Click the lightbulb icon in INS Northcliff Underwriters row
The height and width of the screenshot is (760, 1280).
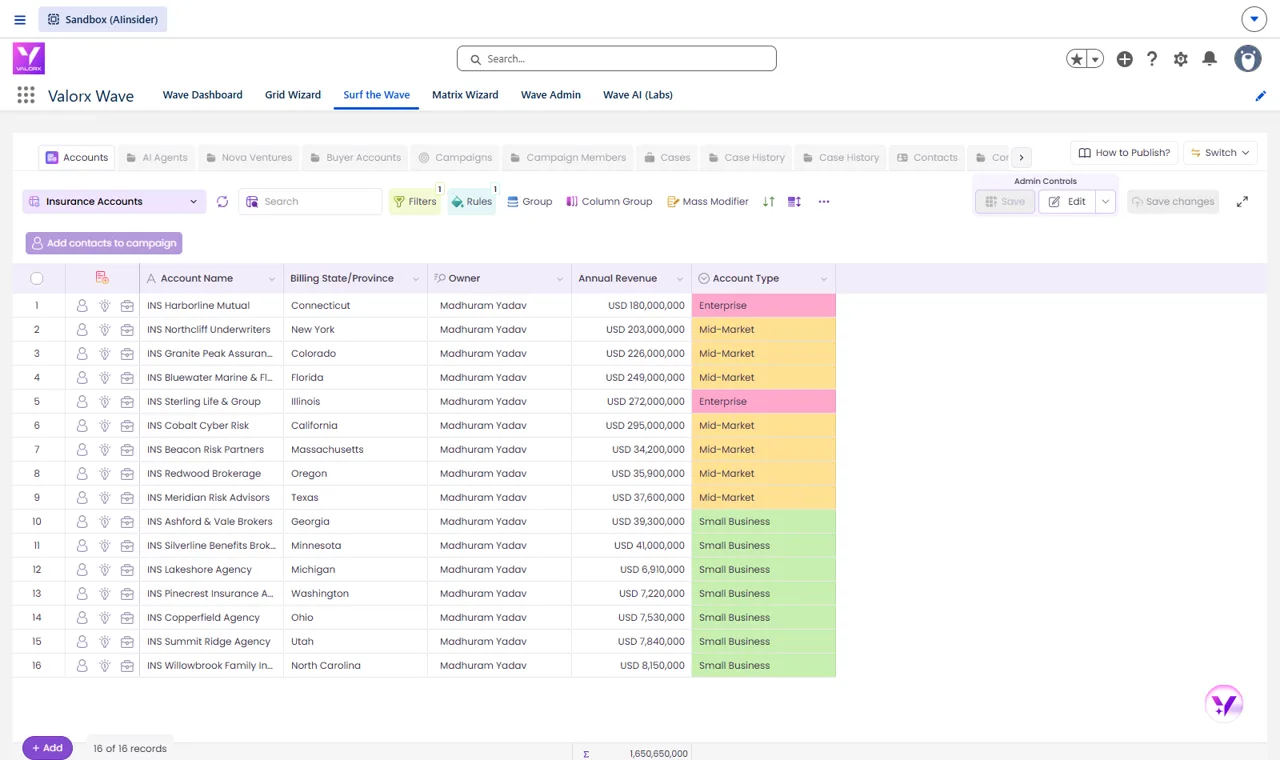click(104, 330)
